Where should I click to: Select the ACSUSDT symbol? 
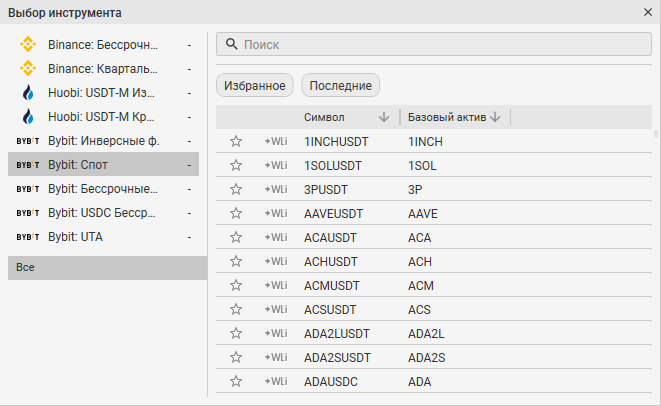click(x=330, y=310)
